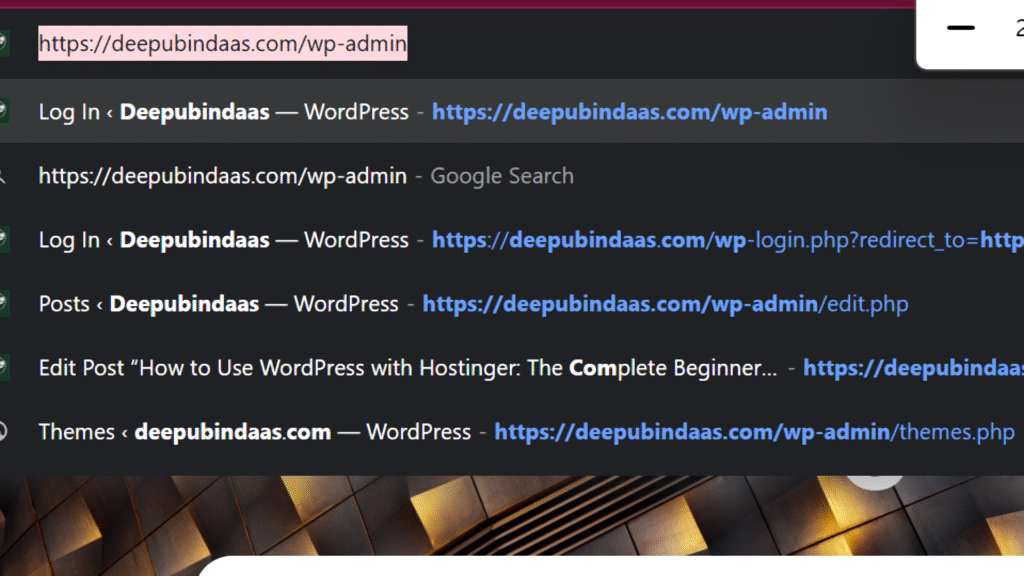Click the blue deepubindaas.com/wp-admin URL in first suggestion
The height and width of the screenshot is (576, 1024).
(629, 112)
